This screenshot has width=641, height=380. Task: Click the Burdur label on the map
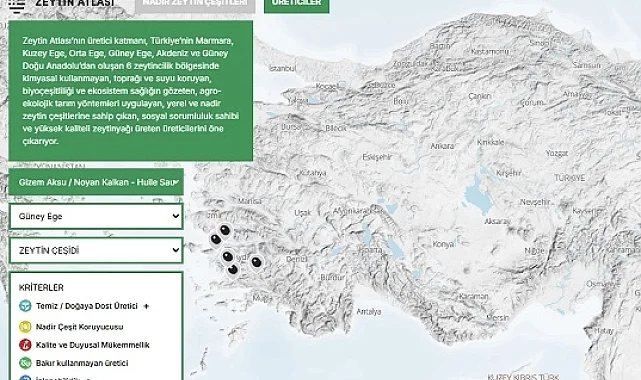pos(332,277)
